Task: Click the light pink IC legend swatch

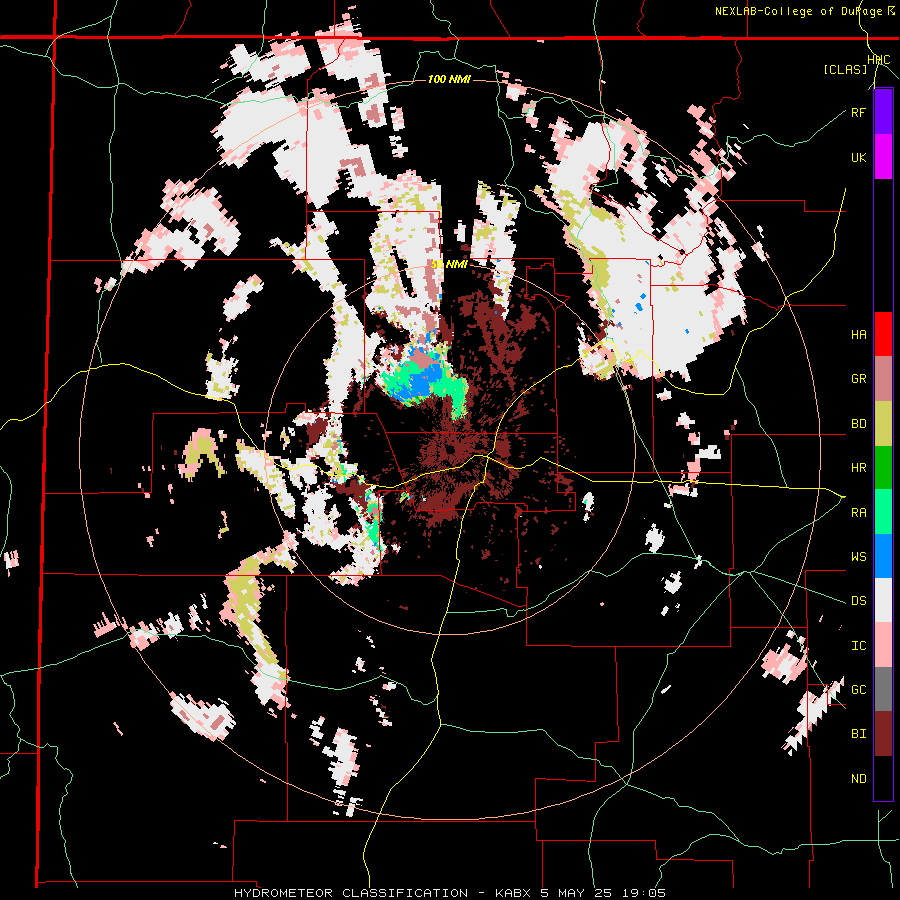Action: click(x=883, y=645)
